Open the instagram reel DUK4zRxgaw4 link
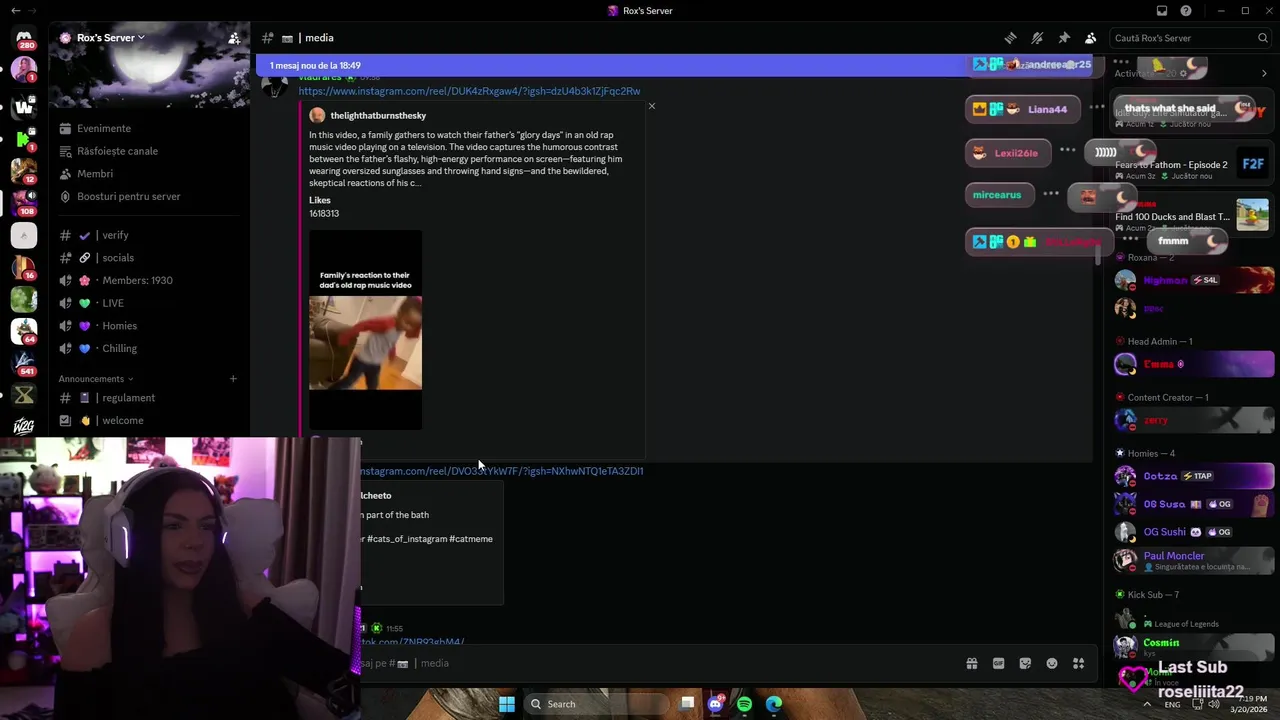The width and height of the screenshot is (1280, 720). click(469, 91)
